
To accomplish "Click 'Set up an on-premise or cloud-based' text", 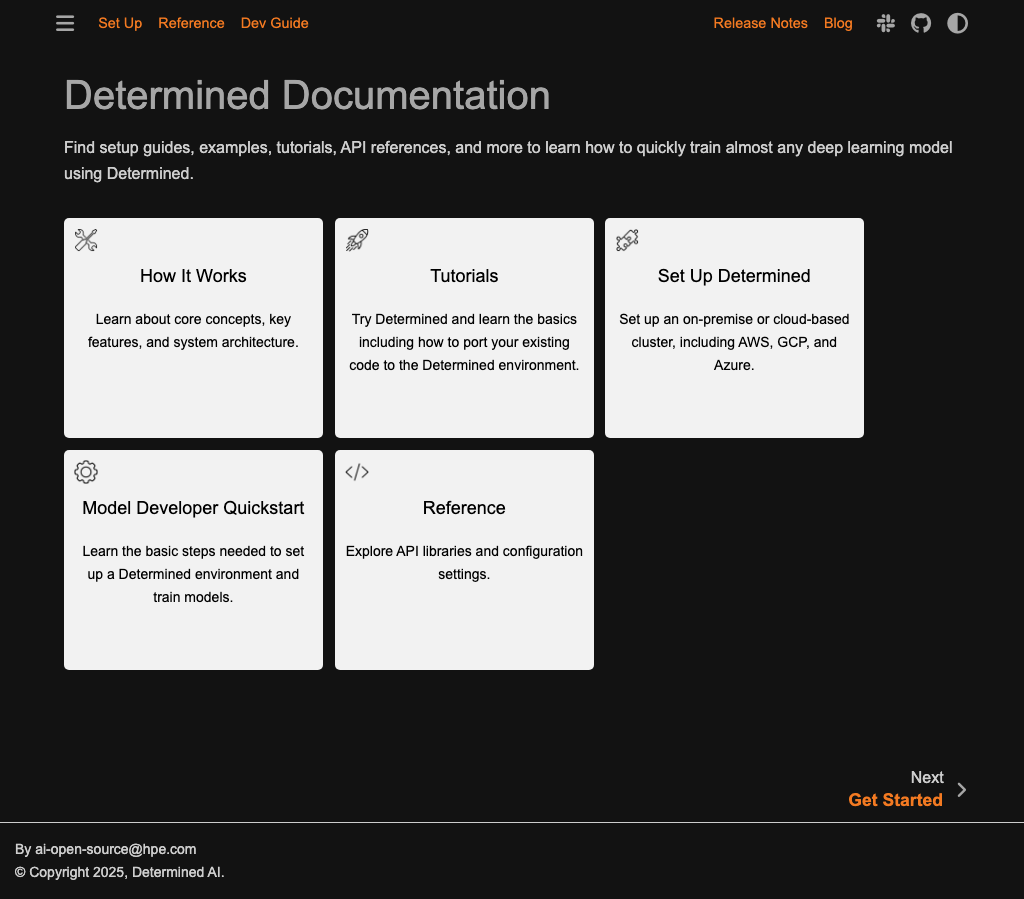I will pos(734,342).
